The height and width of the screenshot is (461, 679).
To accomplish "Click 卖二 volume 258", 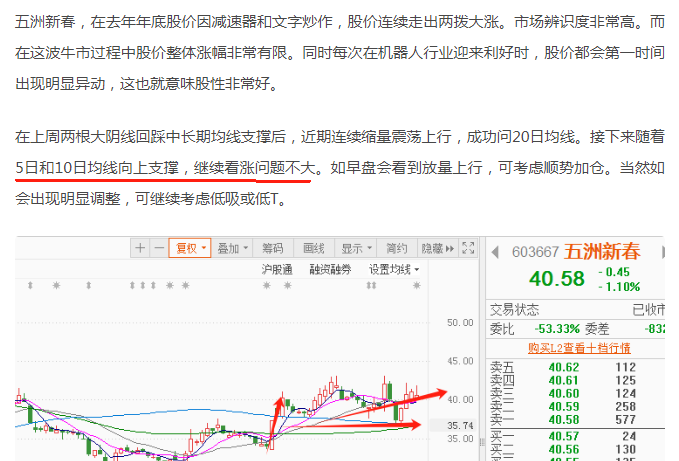I will [625, 406].
